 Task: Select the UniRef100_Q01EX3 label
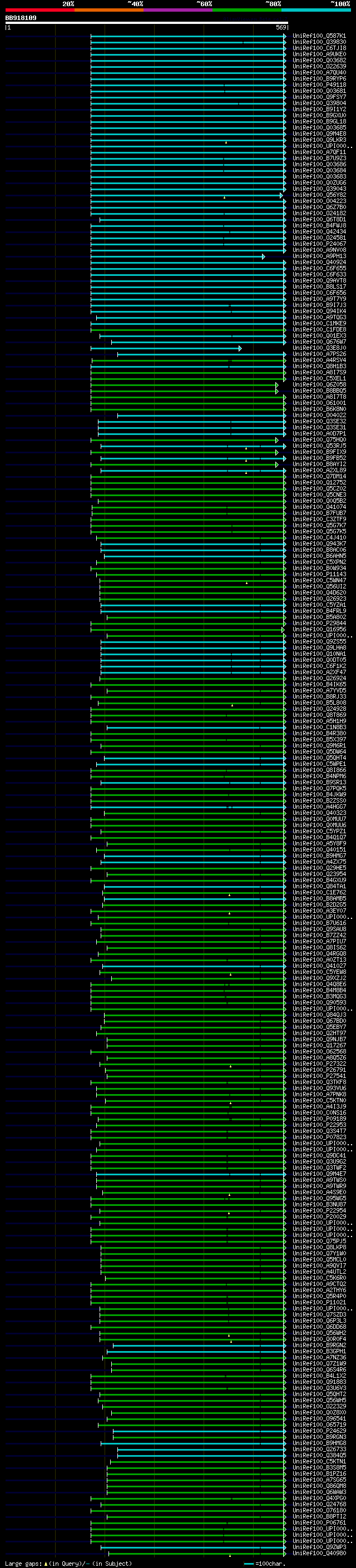pos(319,335)
